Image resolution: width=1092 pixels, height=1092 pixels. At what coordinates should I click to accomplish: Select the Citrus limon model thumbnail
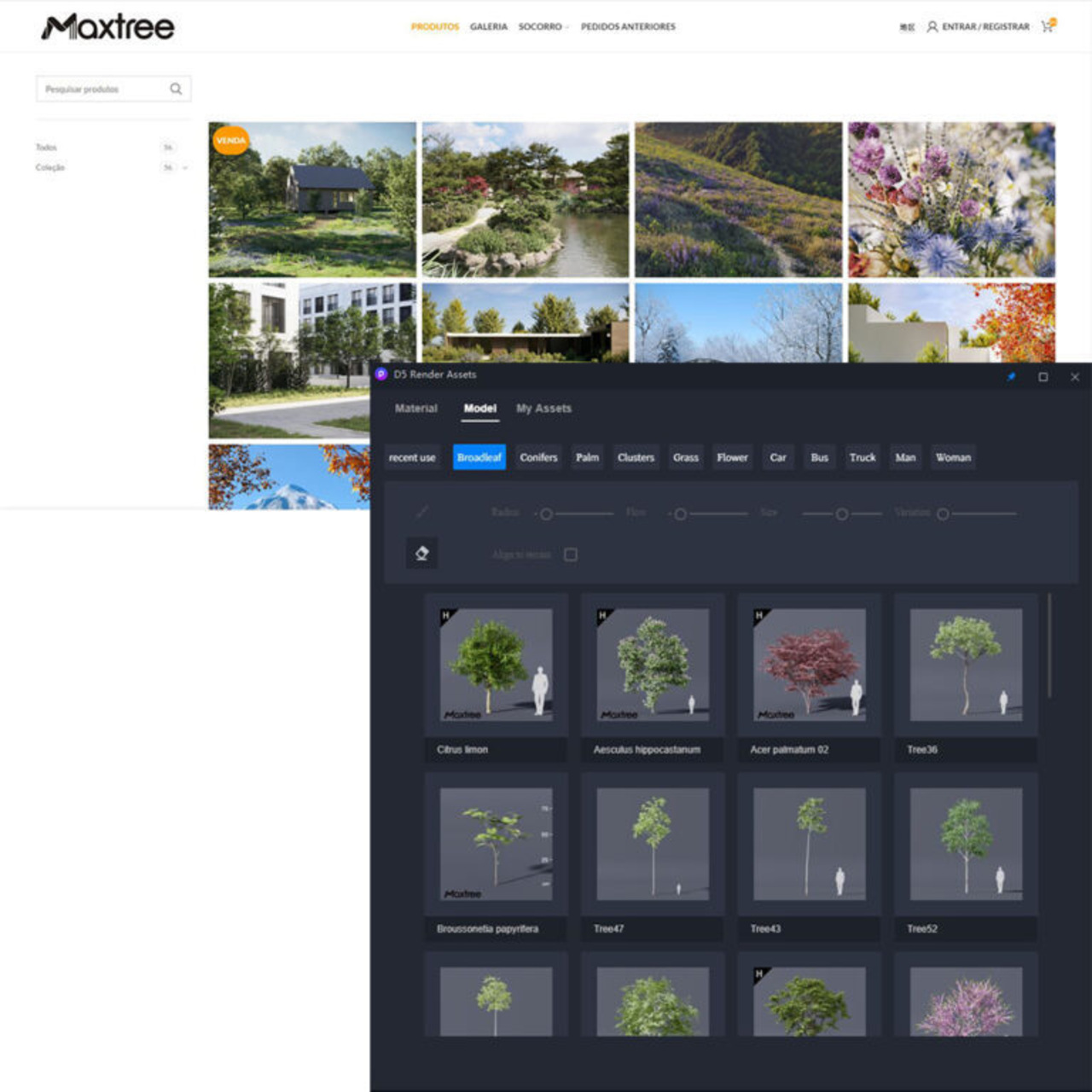496,665
